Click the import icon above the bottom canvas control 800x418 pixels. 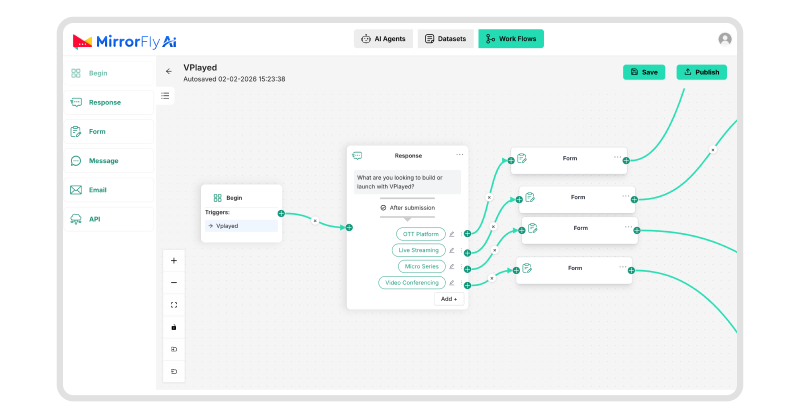174,350
